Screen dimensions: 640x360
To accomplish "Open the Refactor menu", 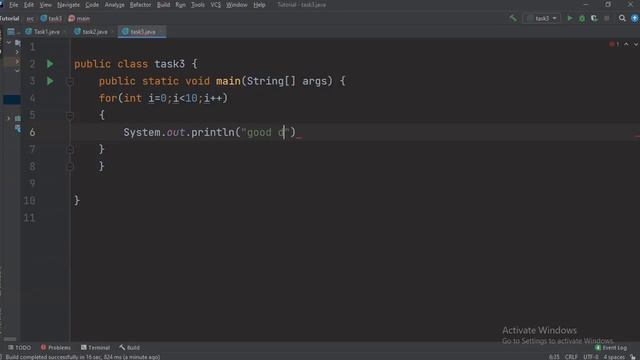I will click(140, 5).
